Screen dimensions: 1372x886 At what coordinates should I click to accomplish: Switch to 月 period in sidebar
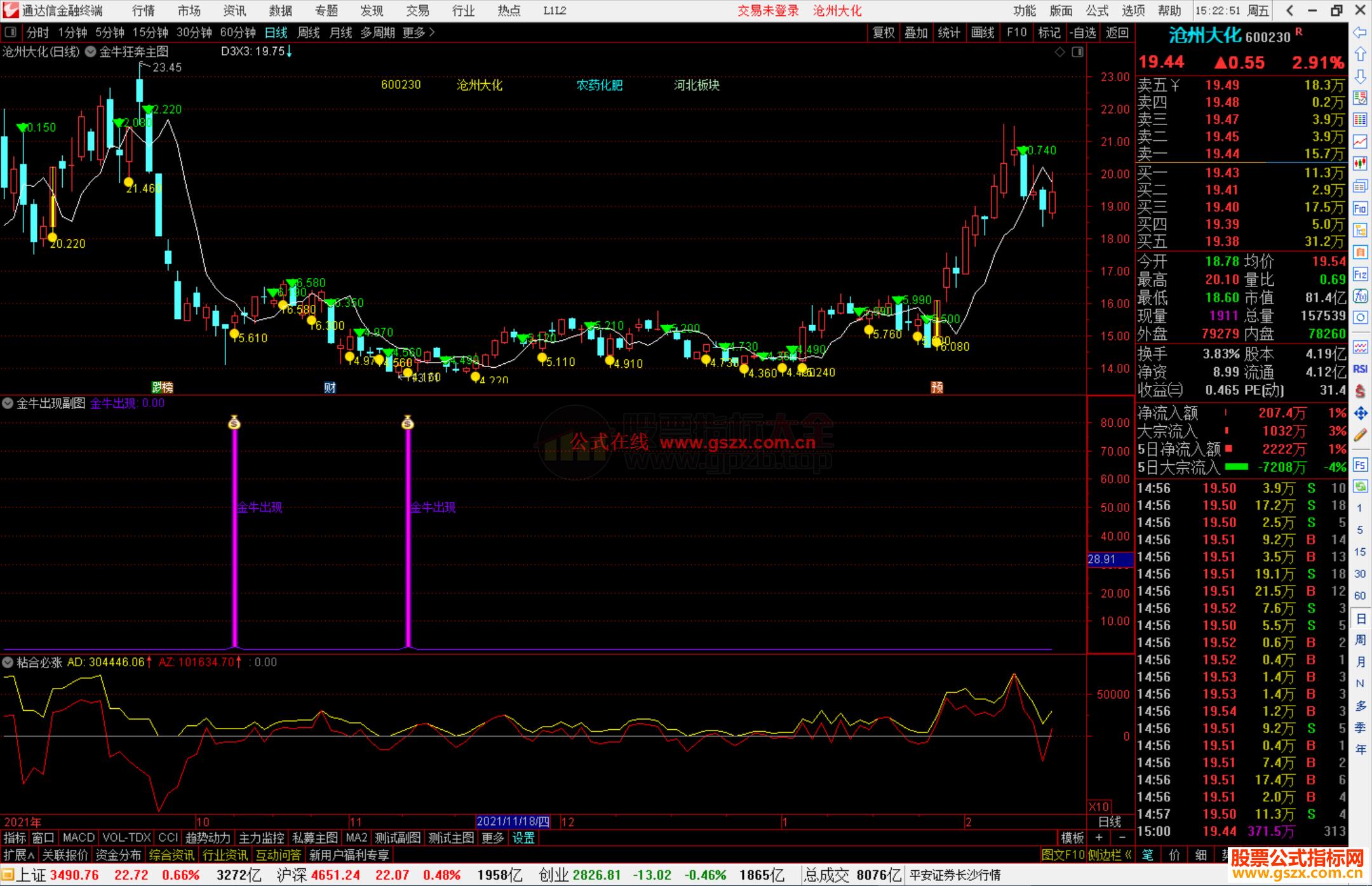click(1360, 662)
